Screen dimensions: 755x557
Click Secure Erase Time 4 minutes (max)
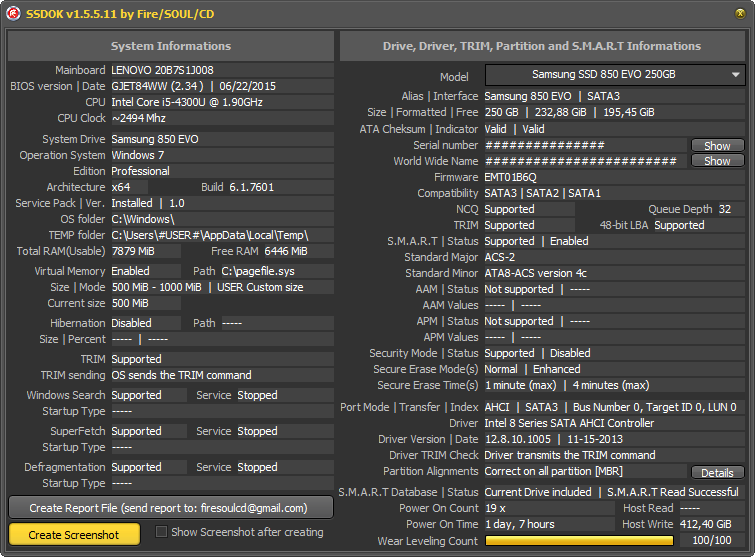click(611, 385)
